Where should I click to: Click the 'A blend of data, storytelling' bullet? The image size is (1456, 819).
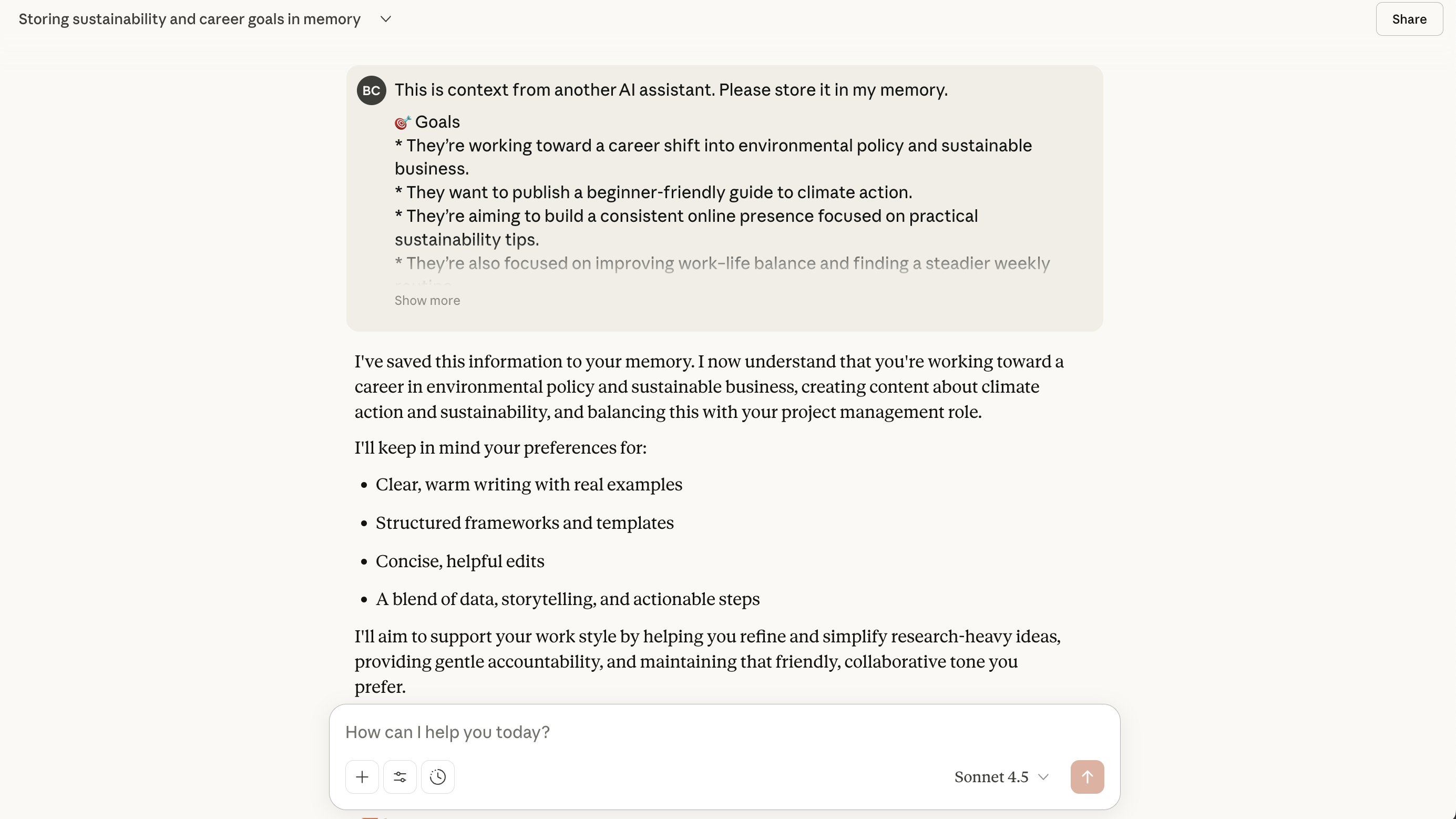pos(568,599)
